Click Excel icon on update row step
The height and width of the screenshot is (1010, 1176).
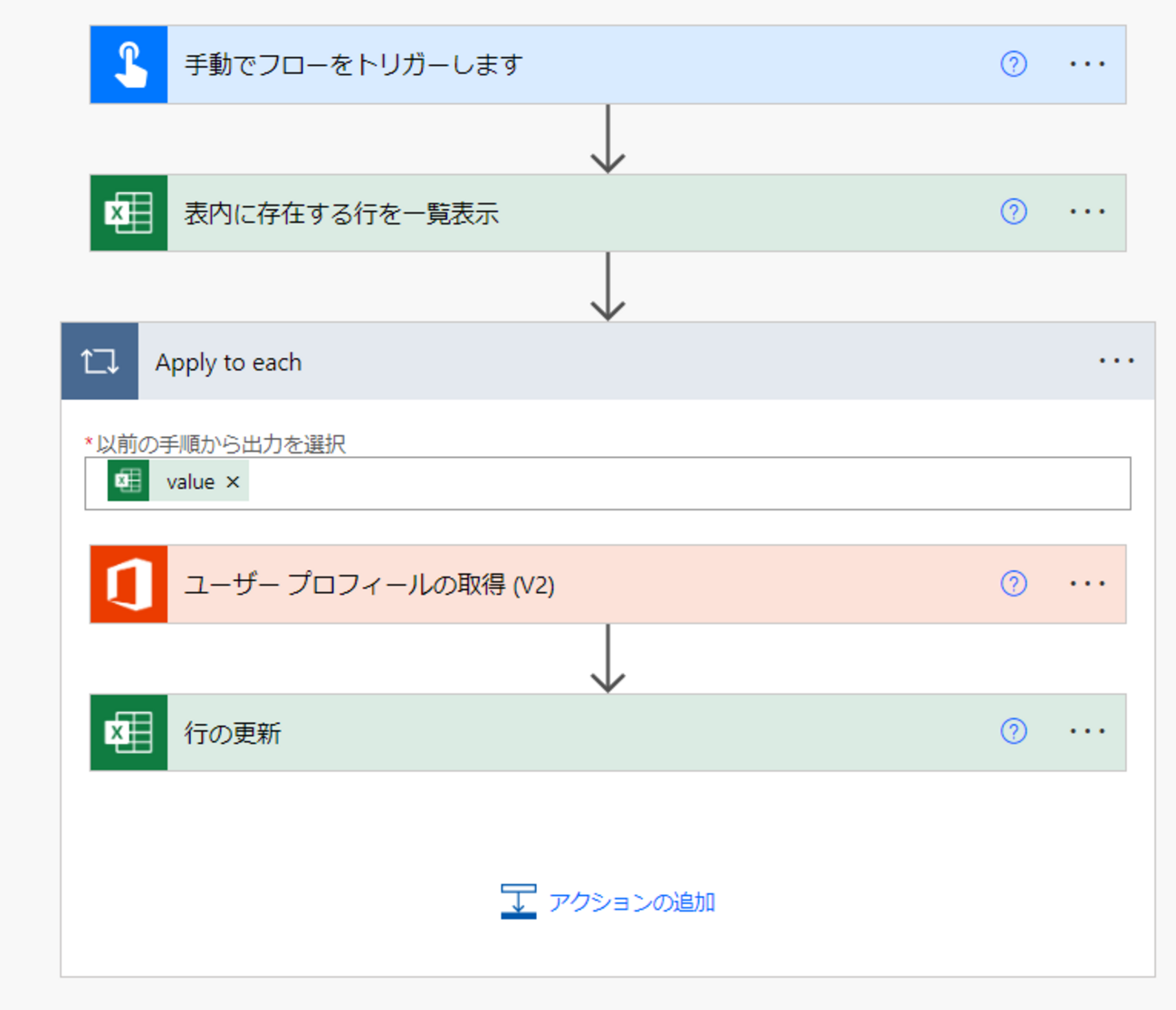tap(129, 733)
